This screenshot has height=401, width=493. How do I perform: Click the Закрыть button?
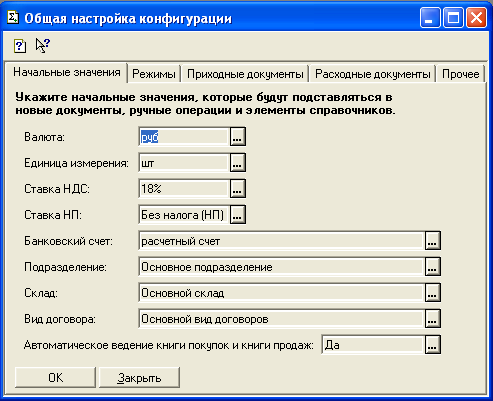coord(139,378)
